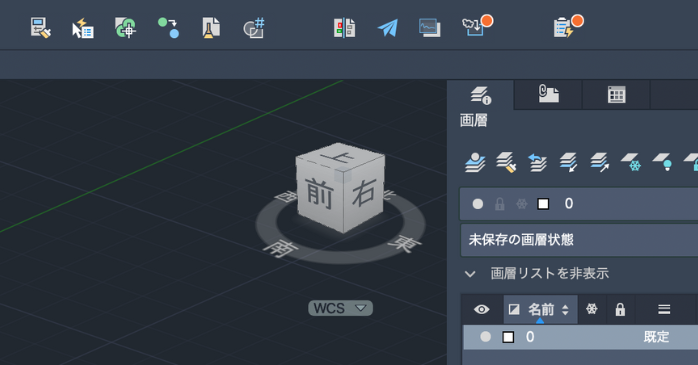Open the WCS coordinate system dropdown
This screenshot has width=698, height=365.
tap(341, 308)
